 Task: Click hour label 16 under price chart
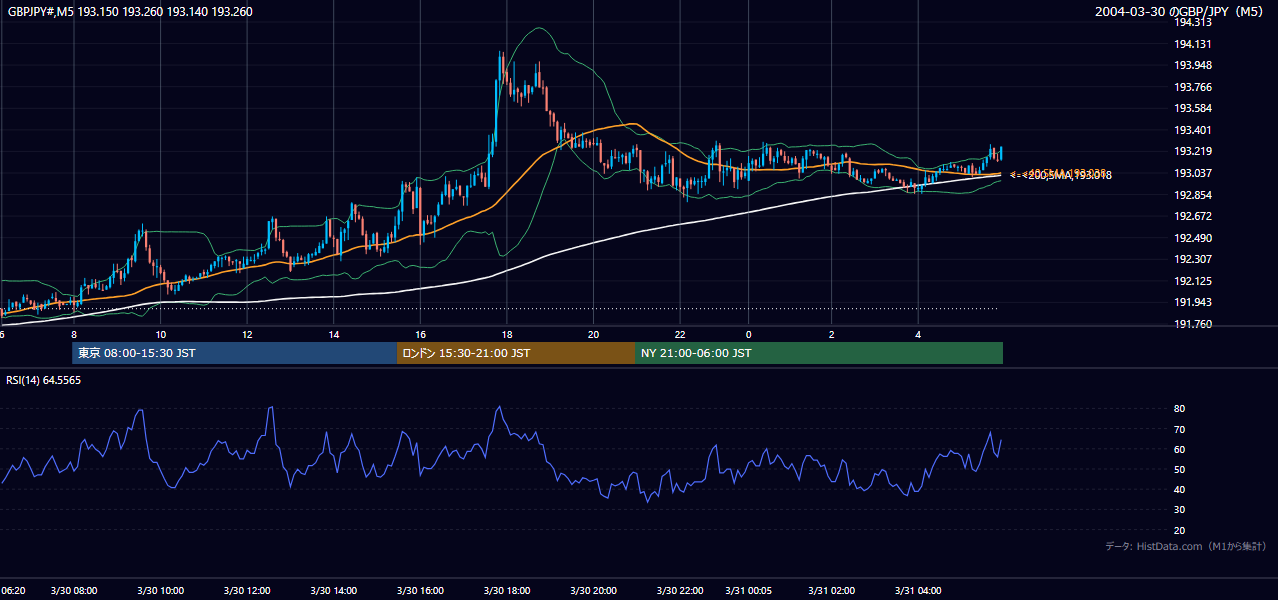pyautogui.click(x=421, y=335)
